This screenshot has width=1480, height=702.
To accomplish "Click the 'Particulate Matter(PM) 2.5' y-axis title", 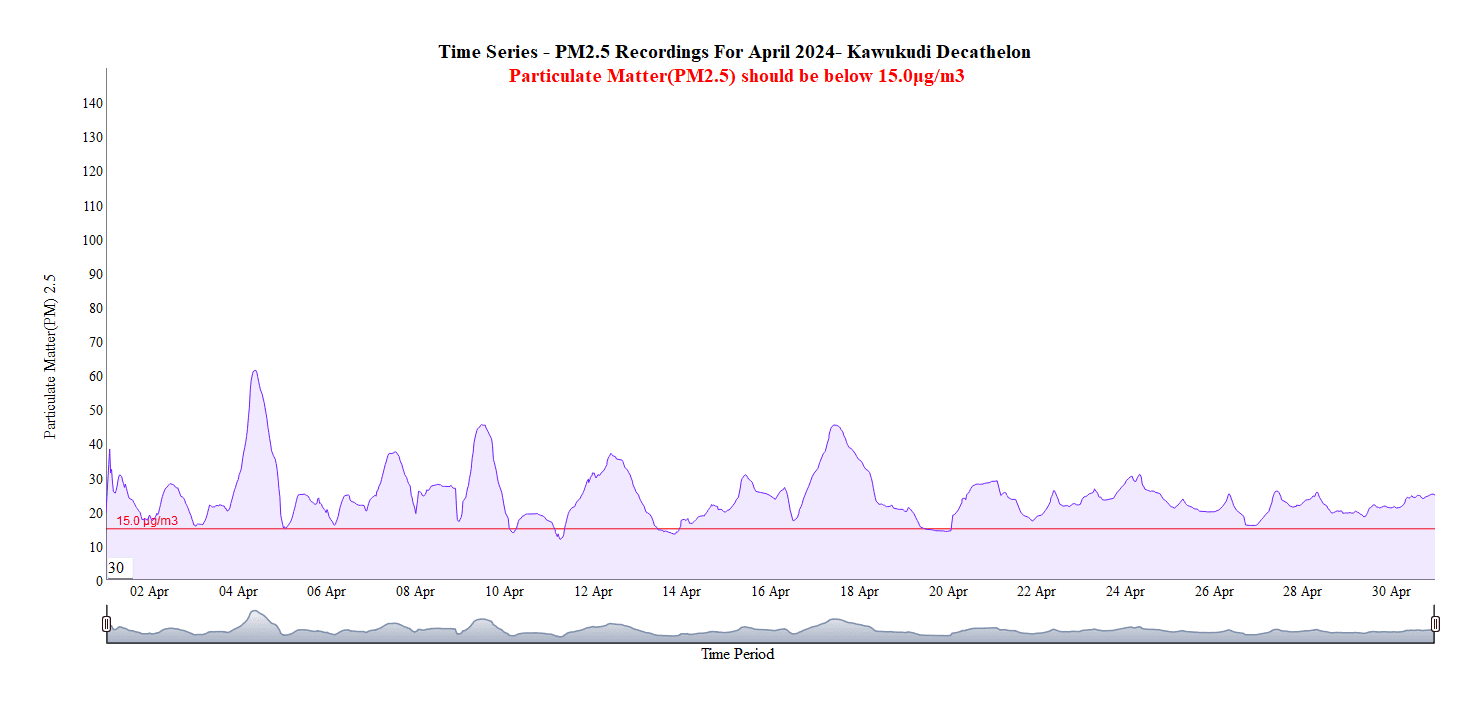I will pos(50,357).
